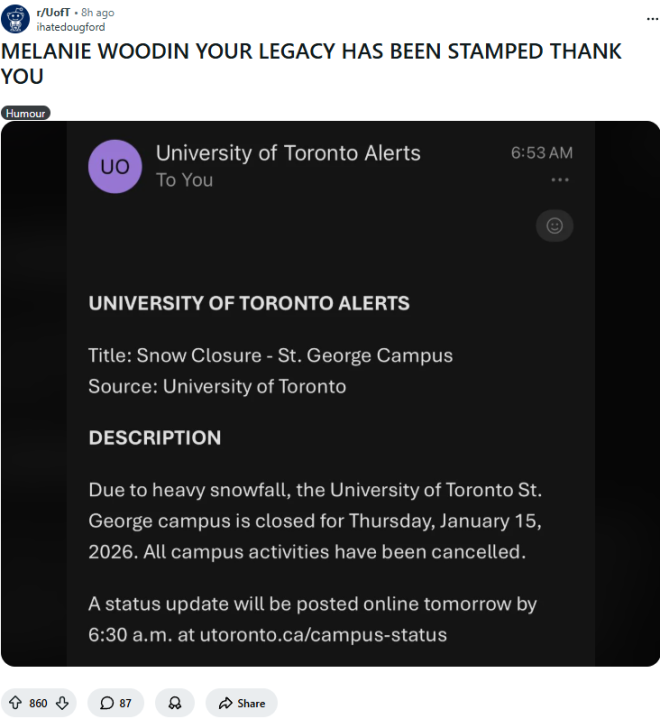This screenshot has height=719, width=660.
Task: Click the r/UofT subreddit avatar icon
Action: click(16, 20)
